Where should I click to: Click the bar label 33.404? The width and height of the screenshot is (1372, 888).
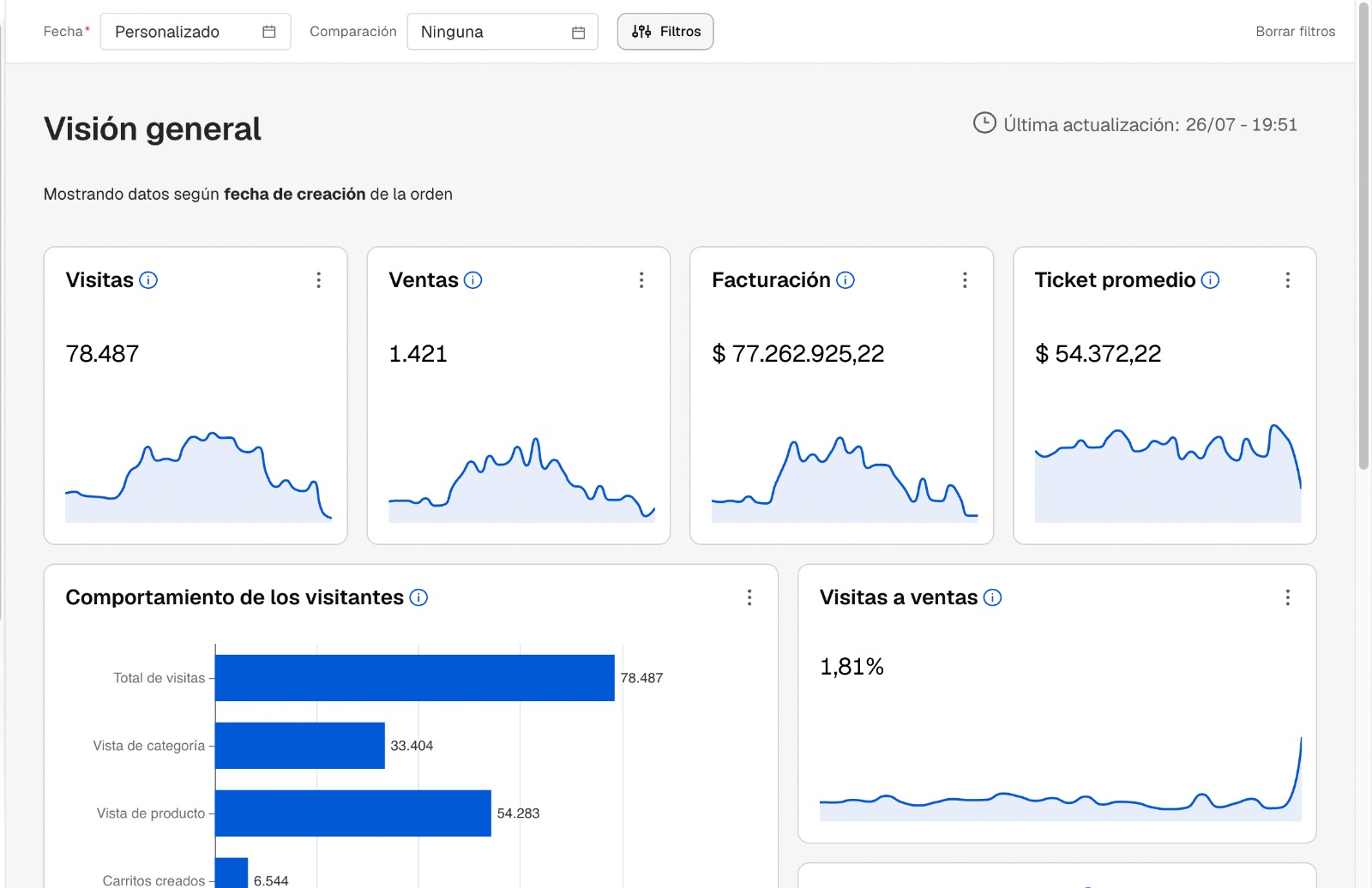[412, 746]
